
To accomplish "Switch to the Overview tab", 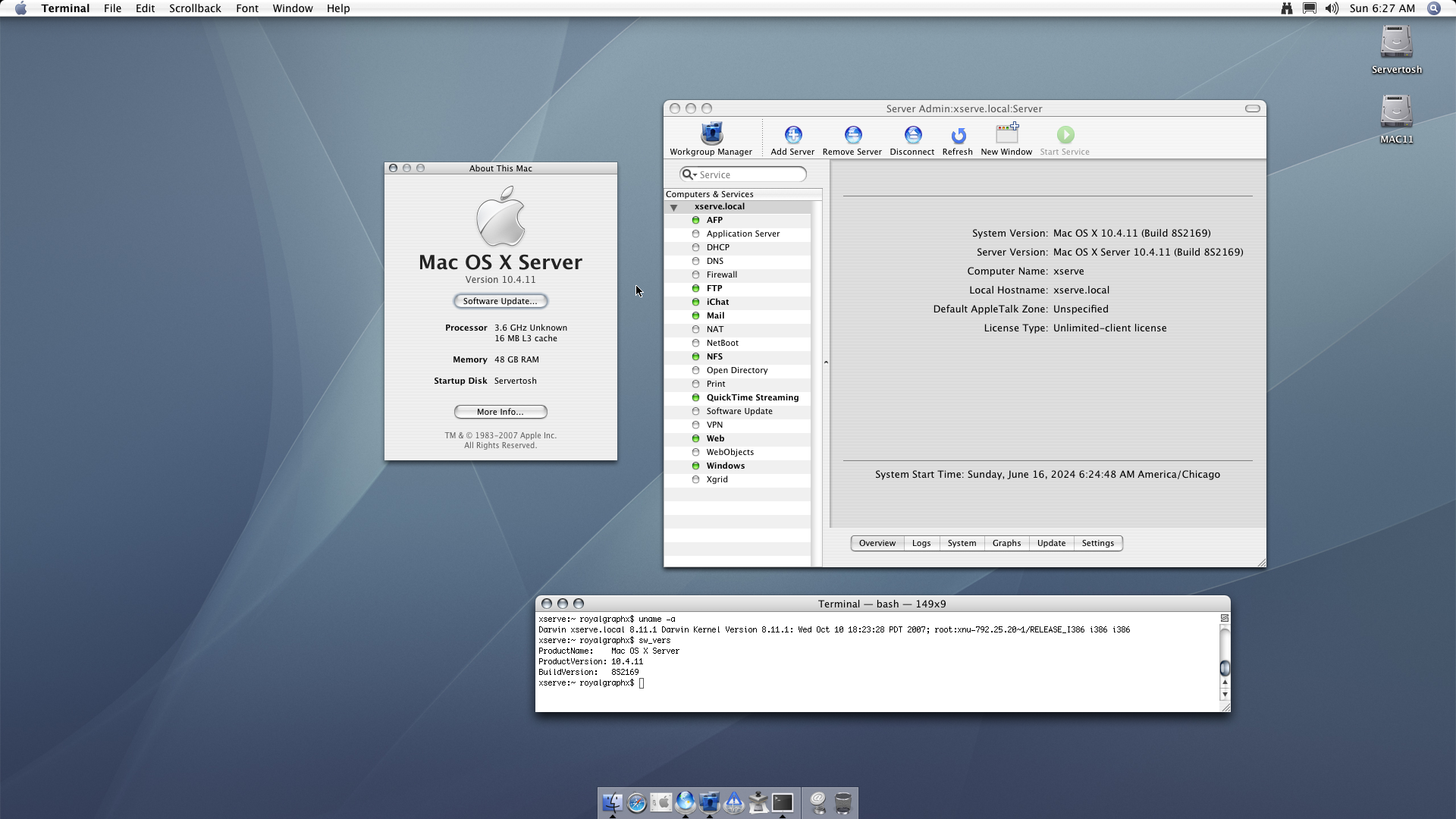I will 877,543.
